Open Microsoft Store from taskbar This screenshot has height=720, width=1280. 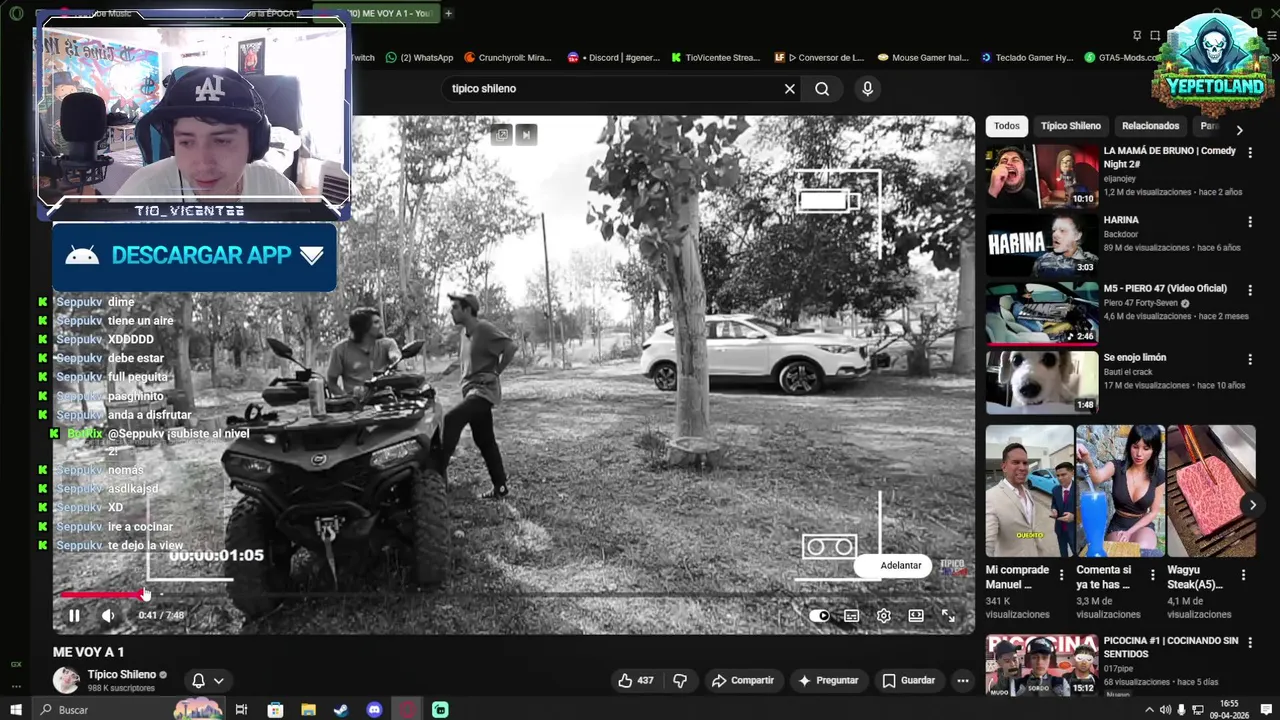tap(275, 710)
